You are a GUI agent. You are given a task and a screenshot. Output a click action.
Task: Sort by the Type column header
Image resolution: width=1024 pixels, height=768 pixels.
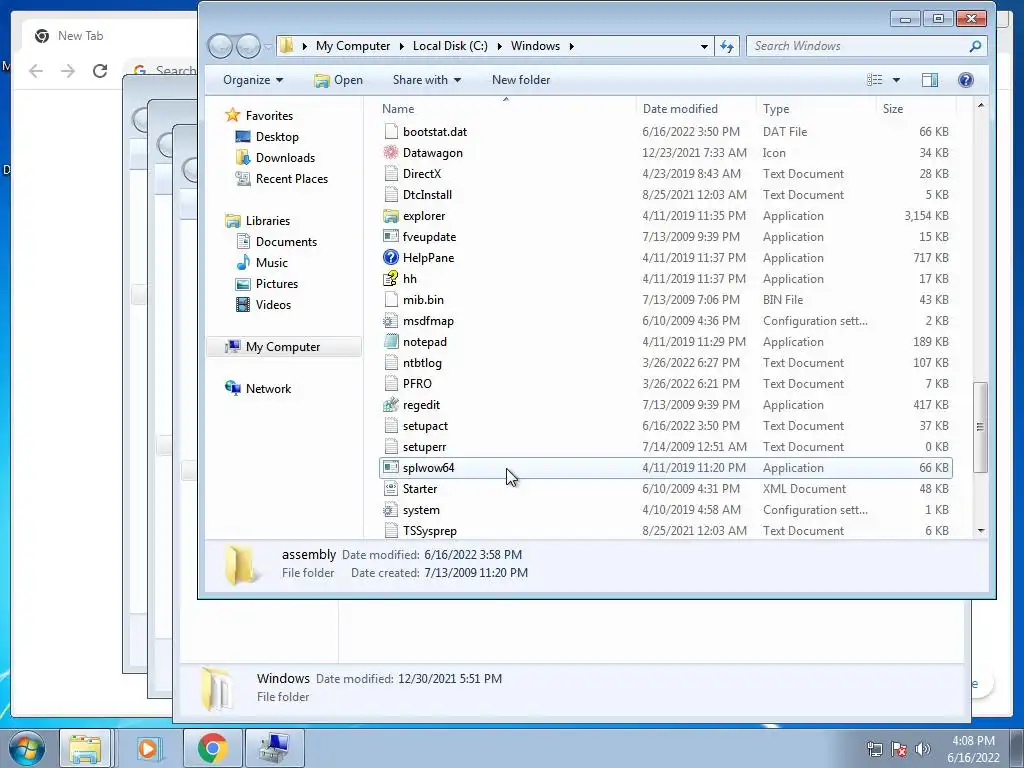click(x=816, y=109)
